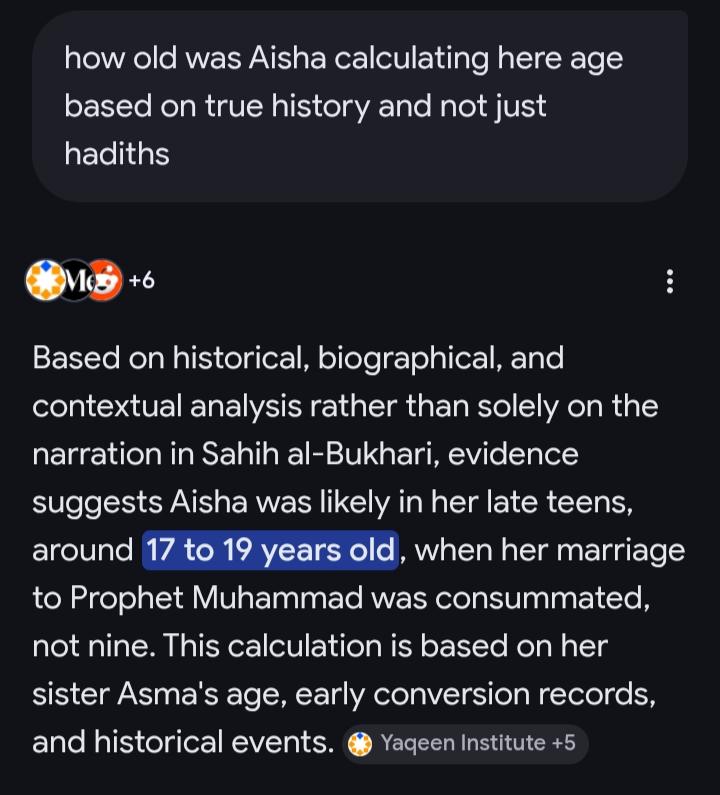Click the Reddit source icon
Screen dimensions: 720x795
[x=104, y=280]
